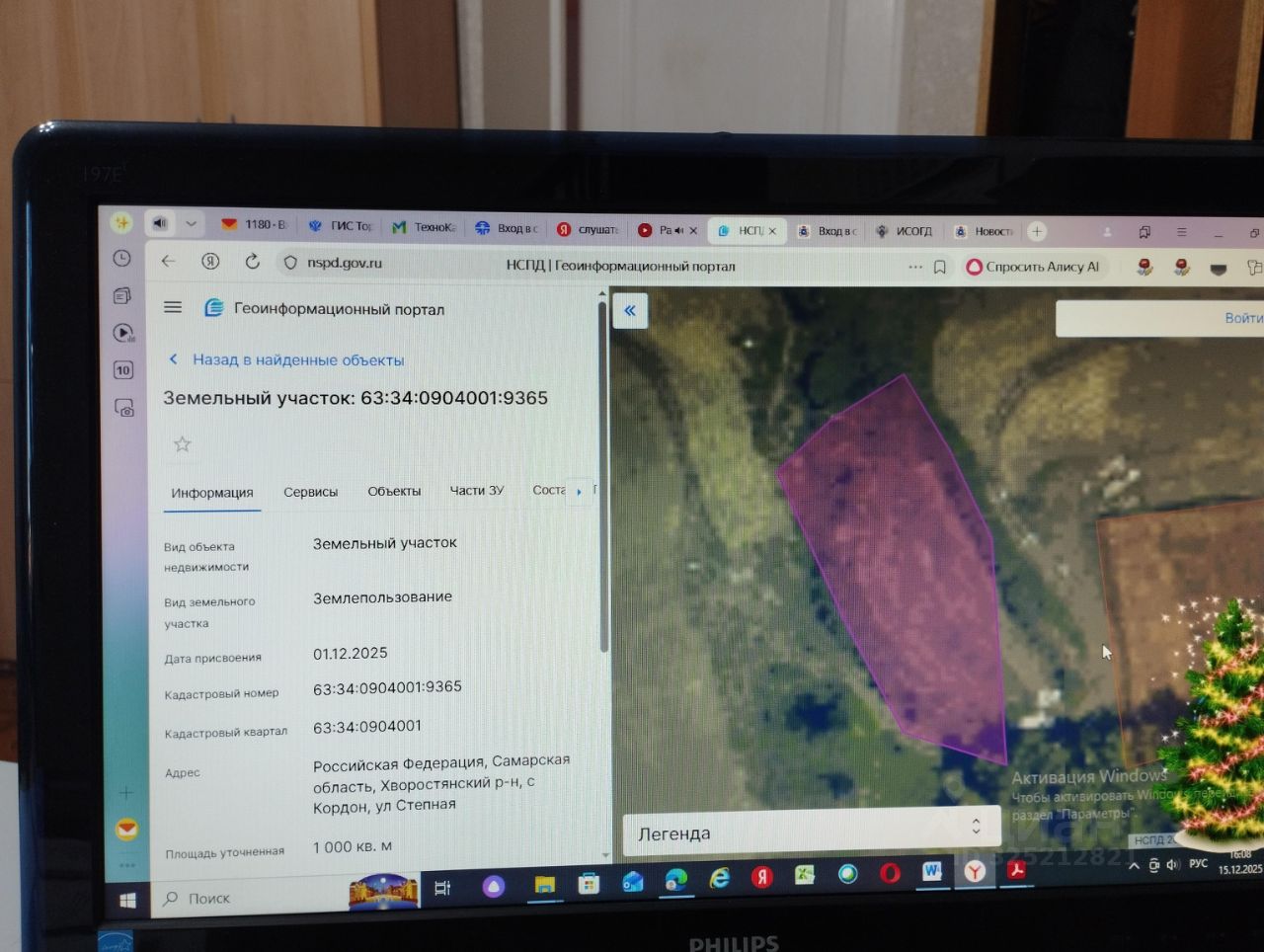Switch to the Новости browser tab
The width and height of the screenshot is (1264, 952).
[x=984, y=231]
